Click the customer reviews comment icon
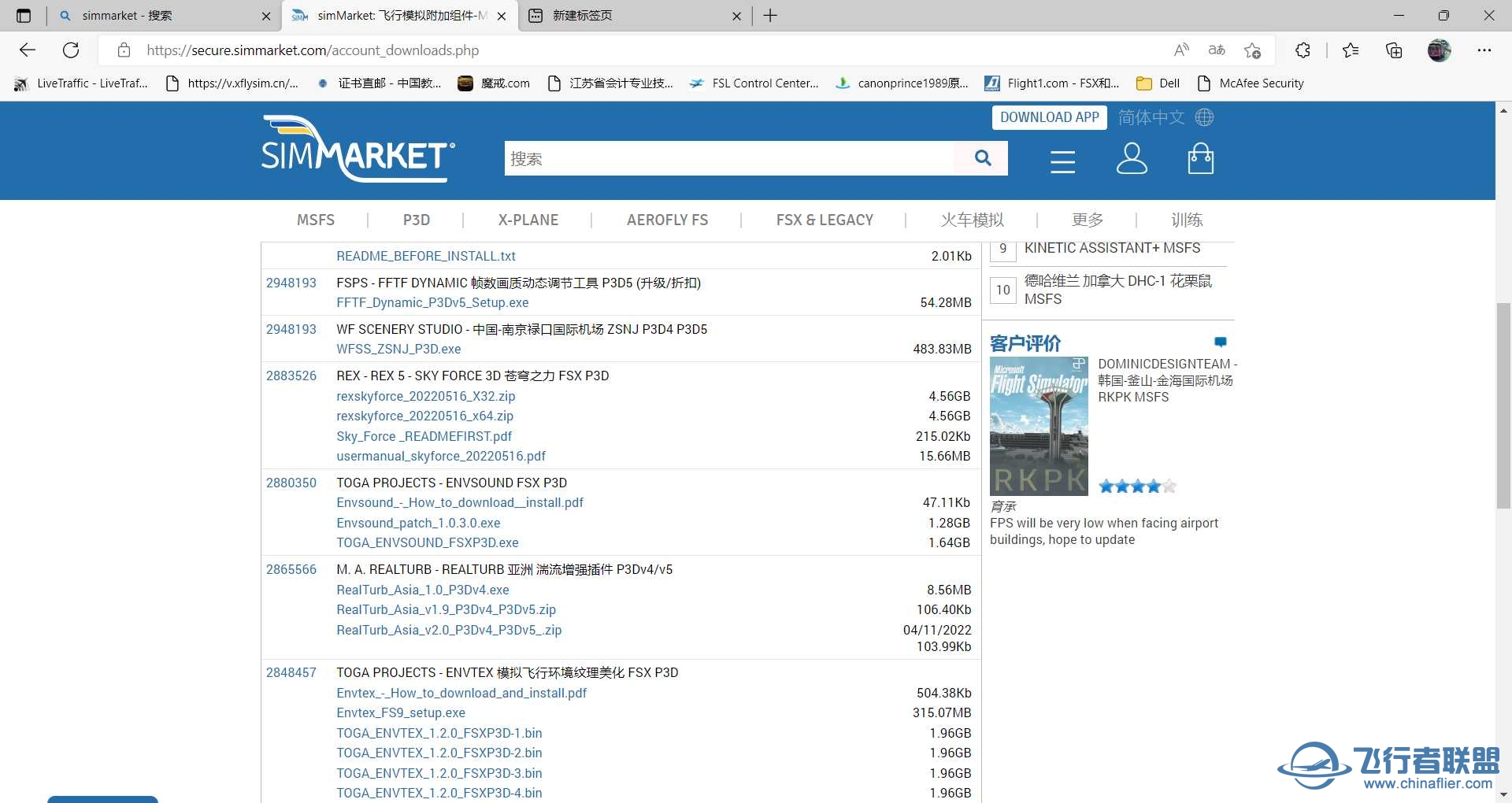Viewport: 1512px width, 803px height. (x=1221, y=342)
